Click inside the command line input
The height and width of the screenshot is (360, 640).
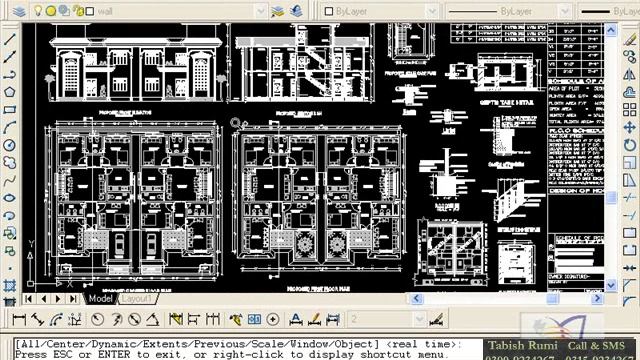pyautogui.click(x=248, y=349)
